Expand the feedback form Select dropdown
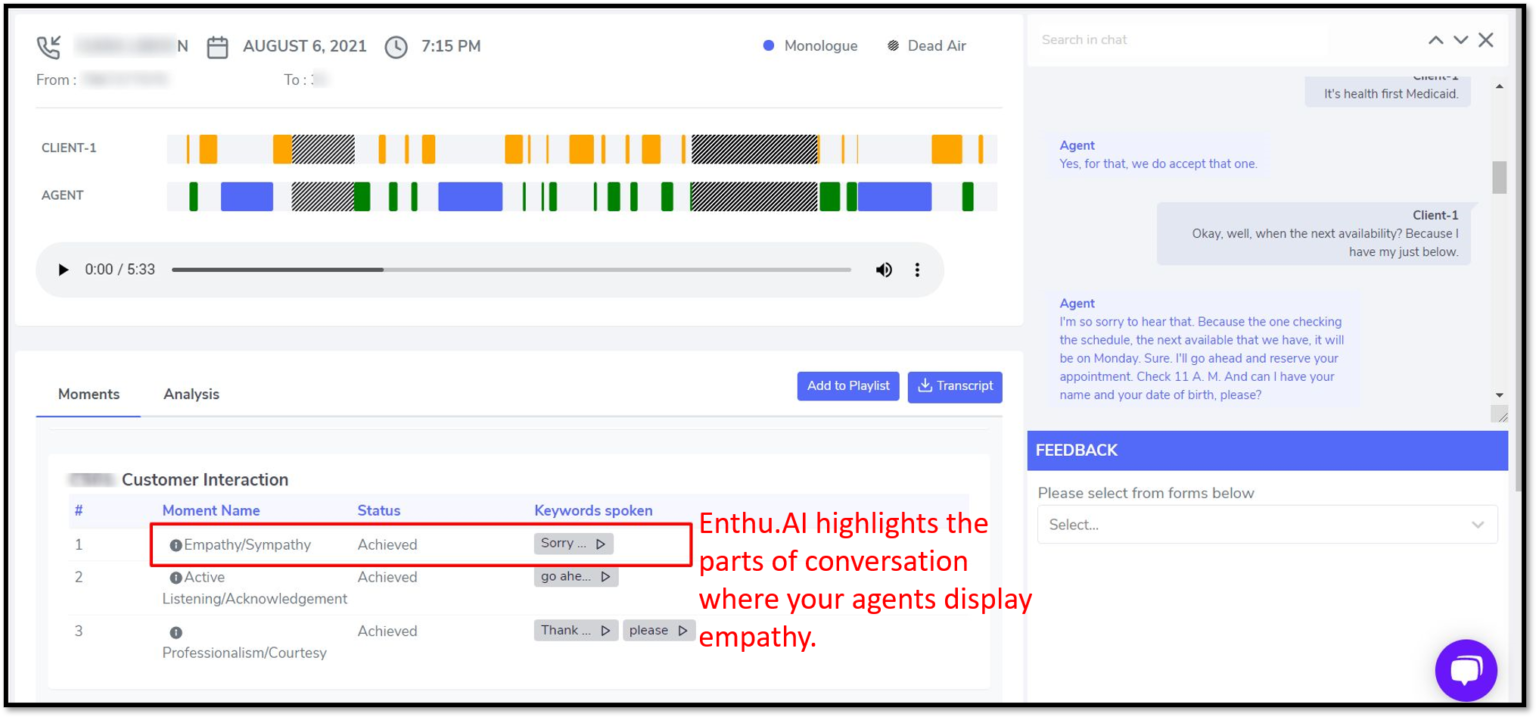The image size is (1536, 717). (x=1267, y=525)
